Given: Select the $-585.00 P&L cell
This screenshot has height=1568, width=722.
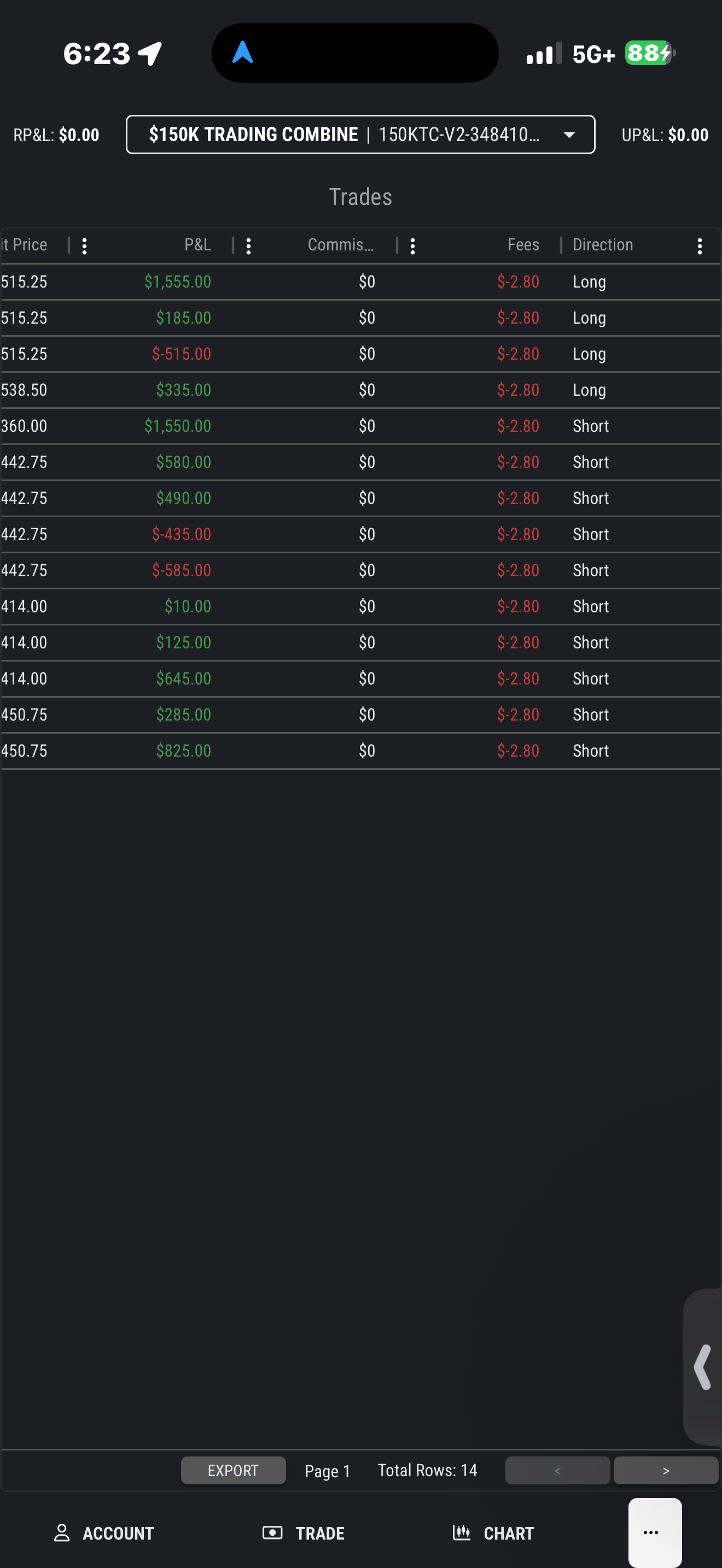Looking at the screenshot, I should click(182, 570).
